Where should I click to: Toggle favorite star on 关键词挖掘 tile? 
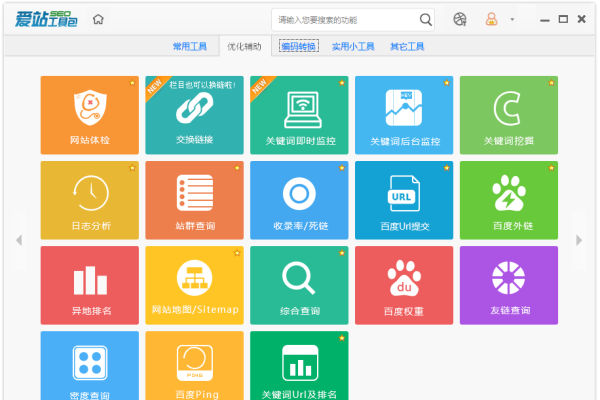[x=551, y=83]
